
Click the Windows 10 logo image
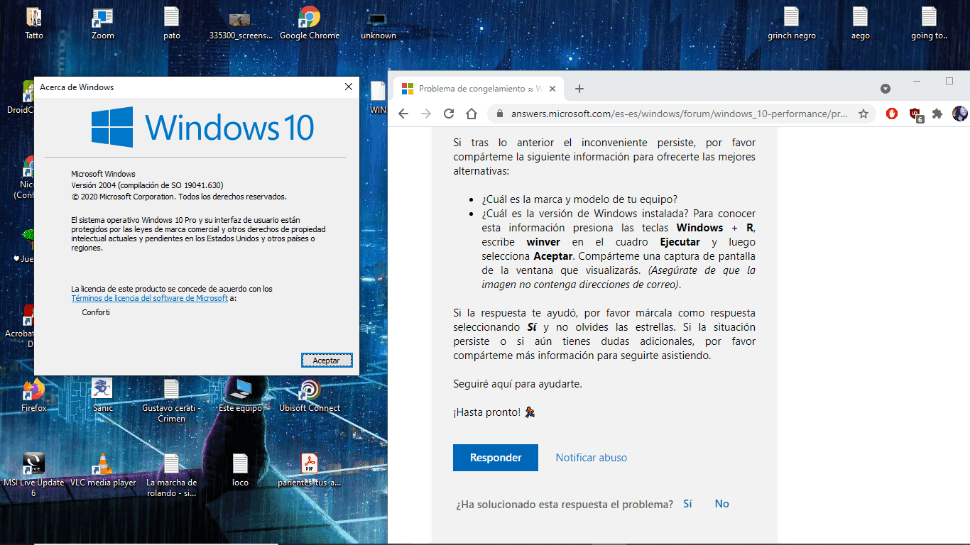[x=202, y=127]
